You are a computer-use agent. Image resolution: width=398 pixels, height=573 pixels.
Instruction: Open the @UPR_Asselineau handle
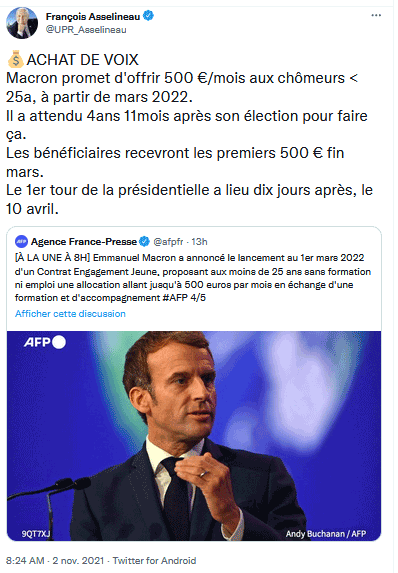pyautogui.click(x=86, y=30)
